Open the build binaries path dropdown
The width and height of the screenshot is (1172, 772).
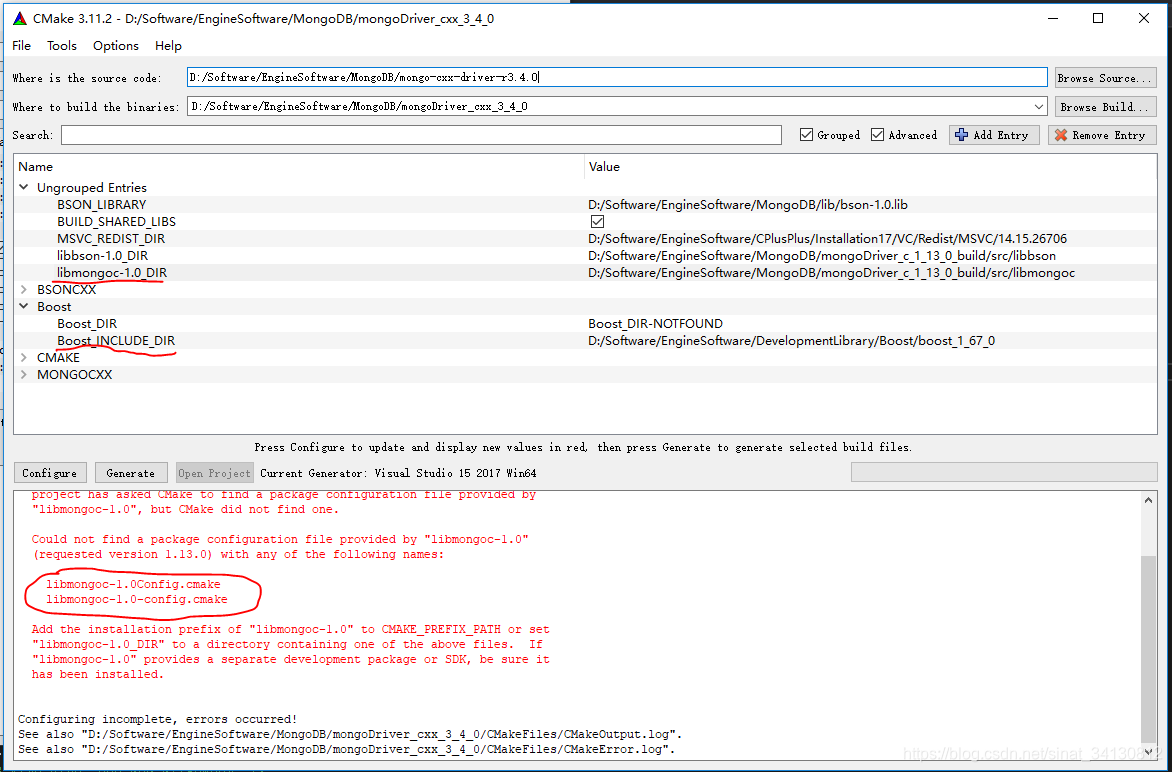coord(1038,107)
